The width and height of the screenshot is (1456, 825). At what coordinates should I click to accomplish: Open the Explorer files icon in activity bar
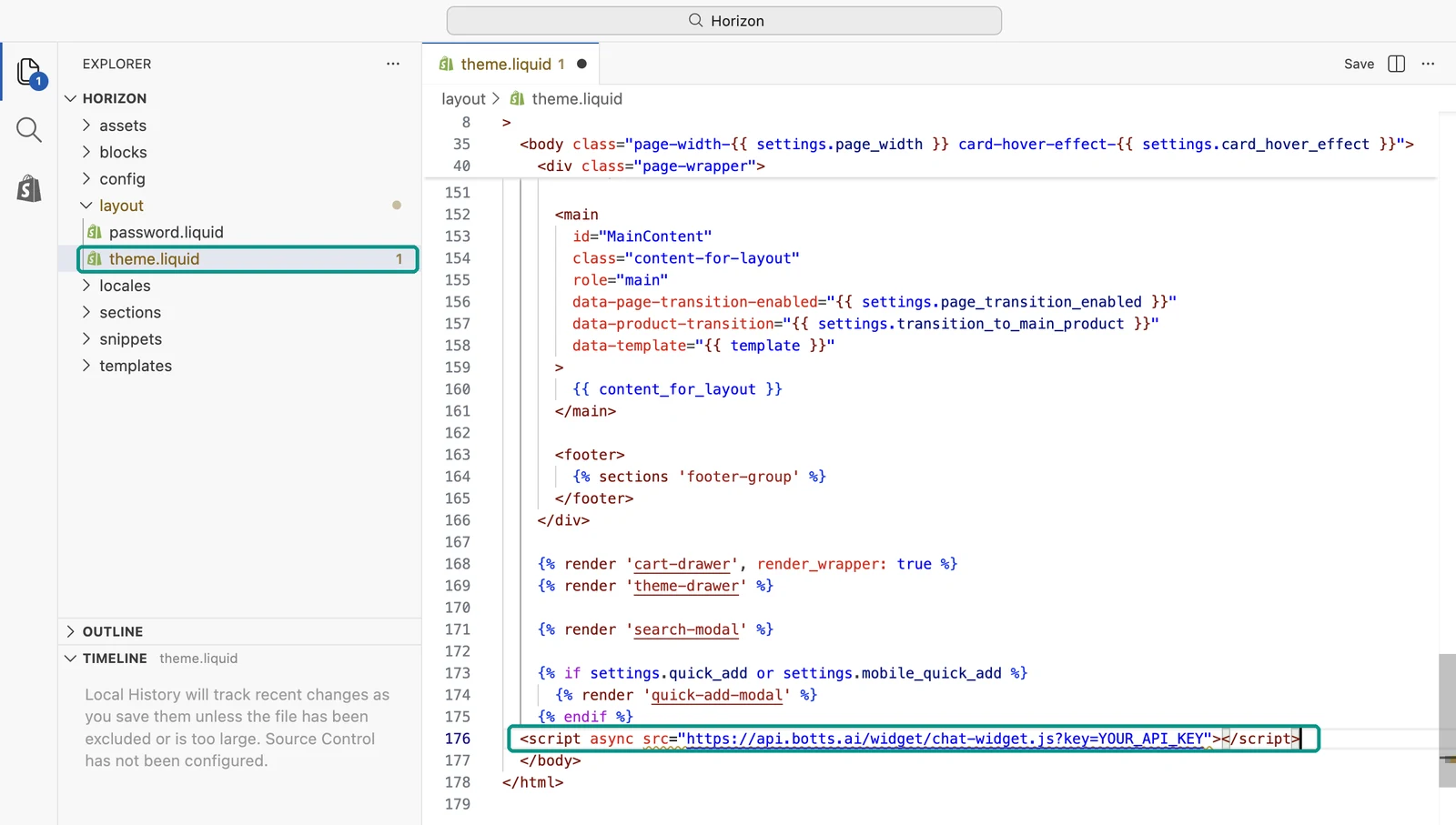click(29, 72)
